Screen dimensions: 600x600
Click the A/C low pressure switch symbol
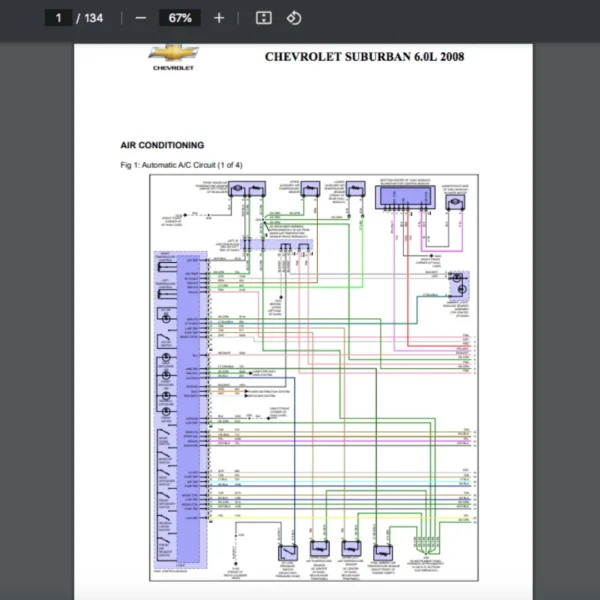click(x=290, y=551)
